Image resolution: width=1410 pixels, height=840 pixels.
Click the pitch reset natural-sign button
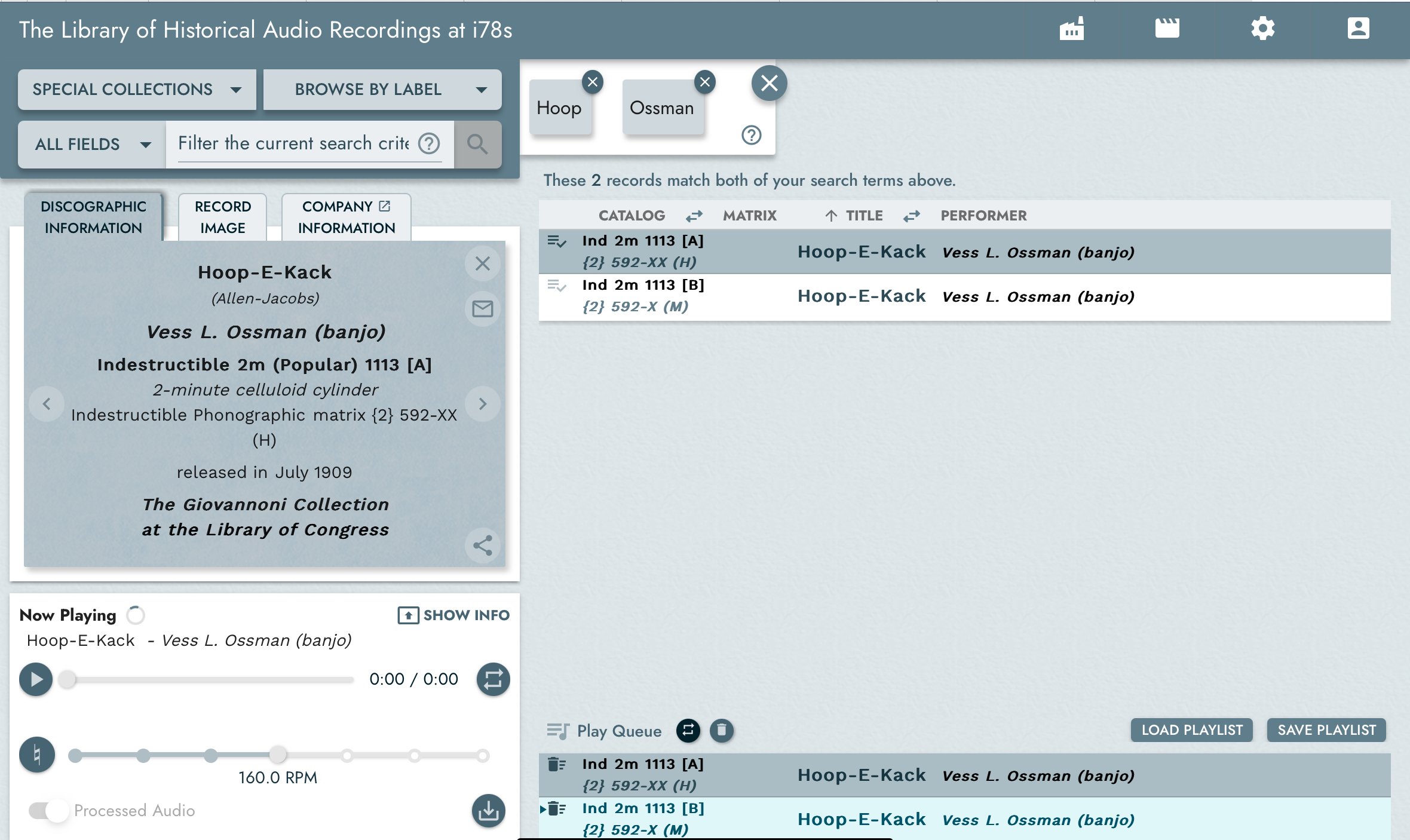click(x=37, y=755)
